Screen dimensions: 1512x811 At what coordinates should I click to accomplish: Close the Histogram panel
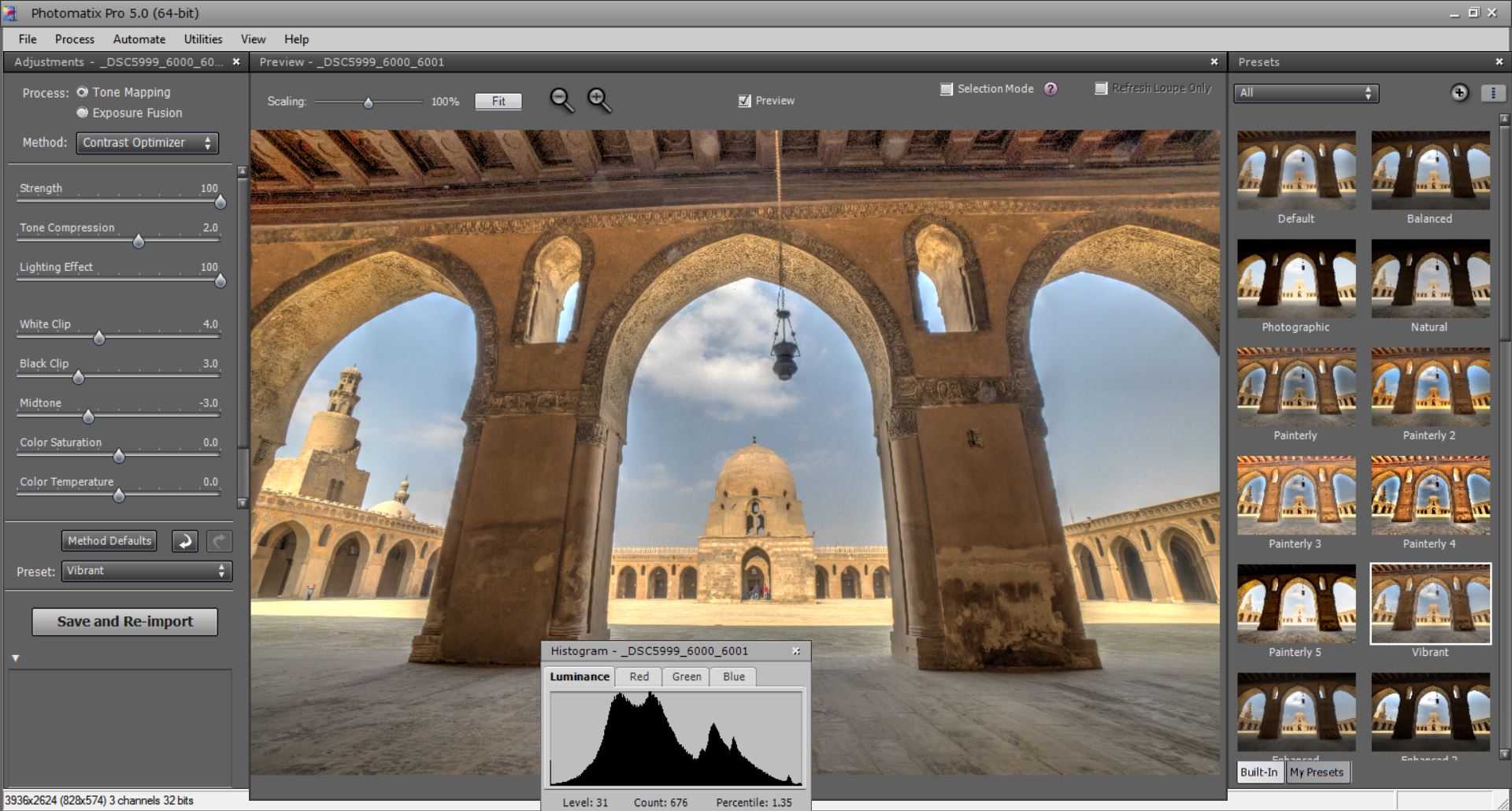796,651
